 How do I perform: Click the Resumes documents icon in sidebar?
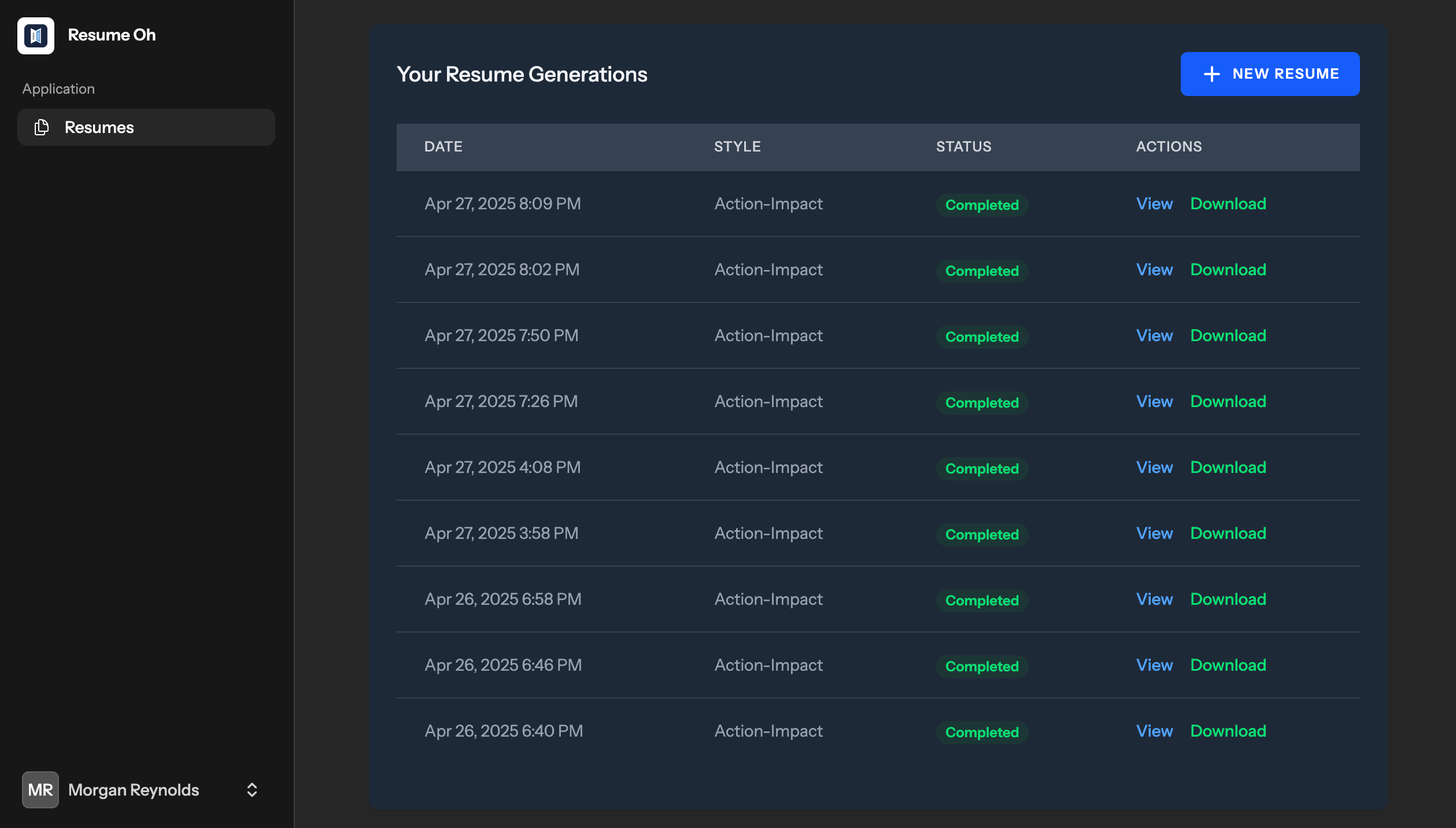coord(42,127)
